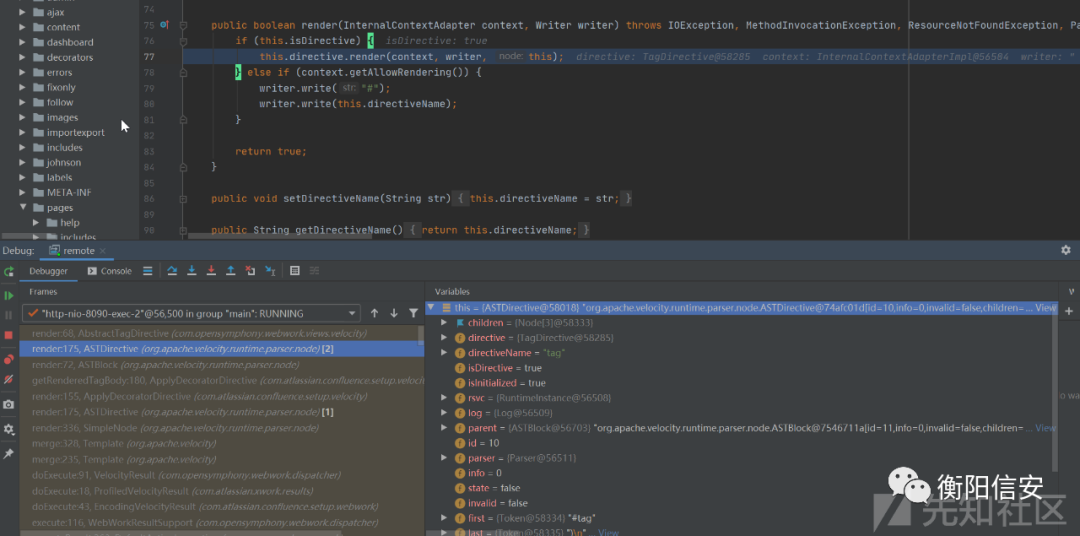Click the Step Out icon
Viewport: 1080px width, 536px height.
pos(231,271)
